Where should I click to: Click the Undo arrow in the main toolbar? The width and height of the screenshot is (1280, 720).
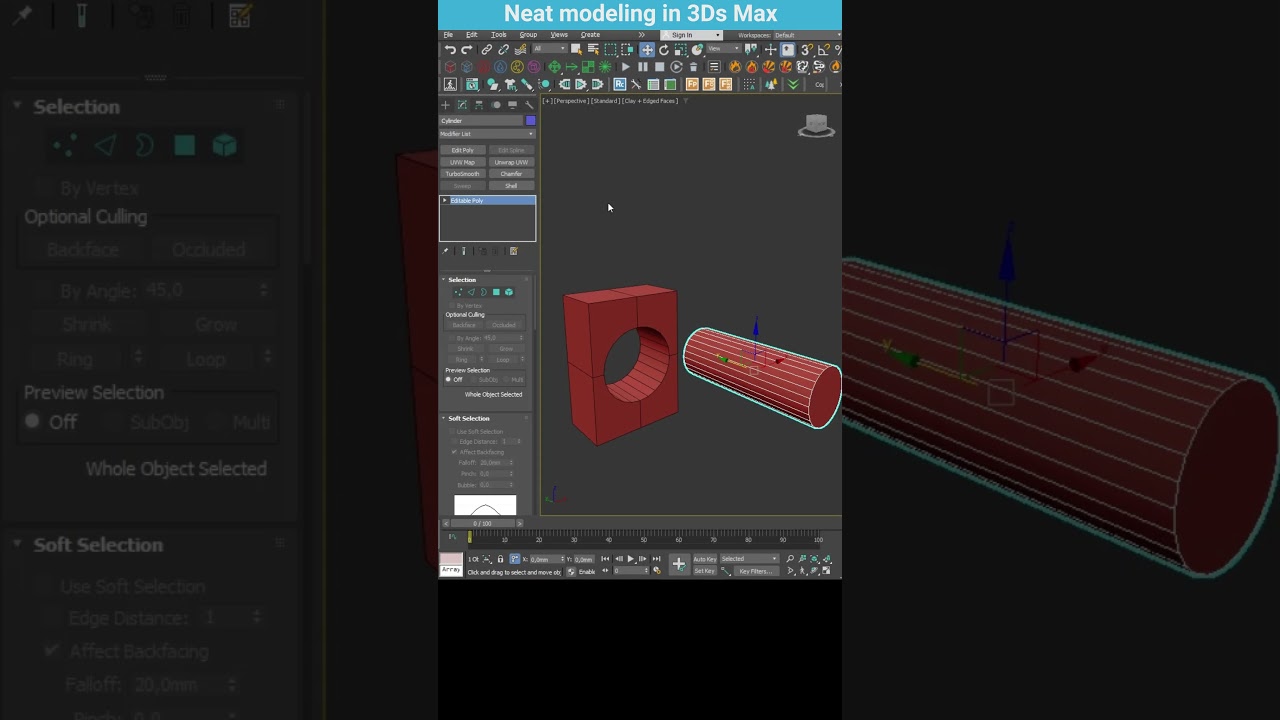pyautogui.click(x=450, y=50)
